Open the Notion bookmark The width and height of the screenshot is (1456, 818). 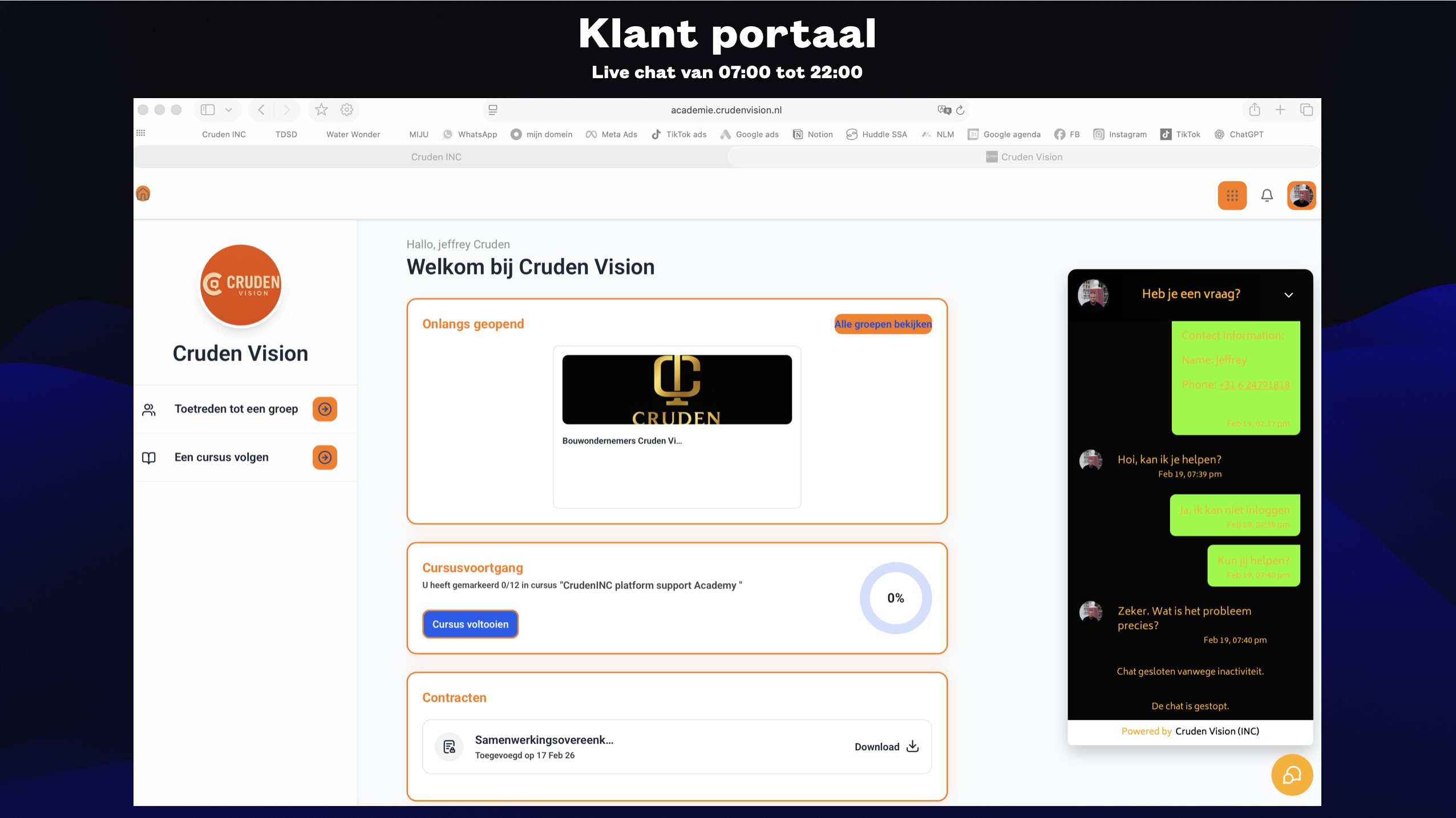coord(813,134)
